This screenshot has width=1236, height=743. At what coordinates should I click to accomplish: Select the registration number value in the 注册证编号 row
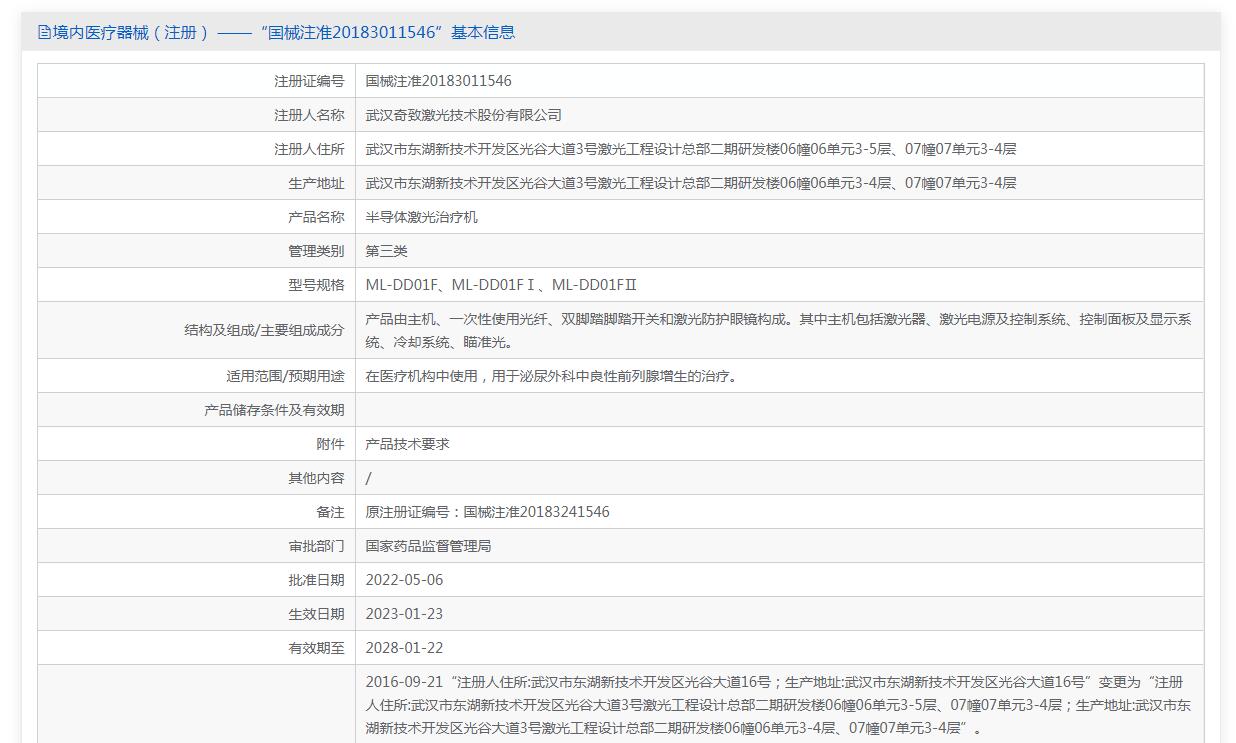point(438,81)
